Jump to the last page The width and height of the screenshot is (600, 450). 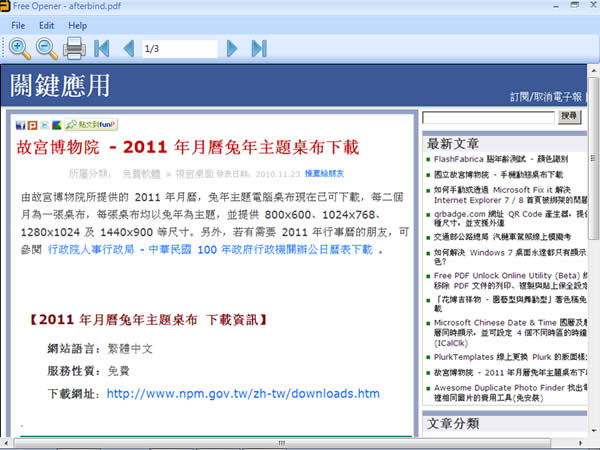point(259,49)
